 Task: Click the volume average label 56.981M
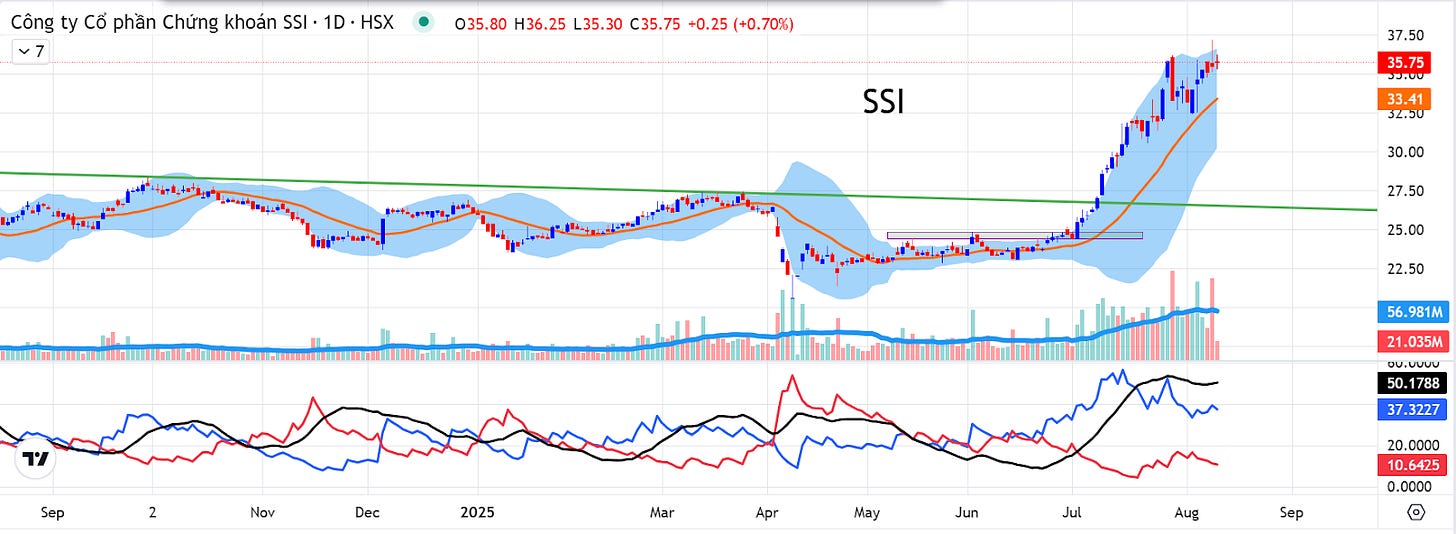1413,311
